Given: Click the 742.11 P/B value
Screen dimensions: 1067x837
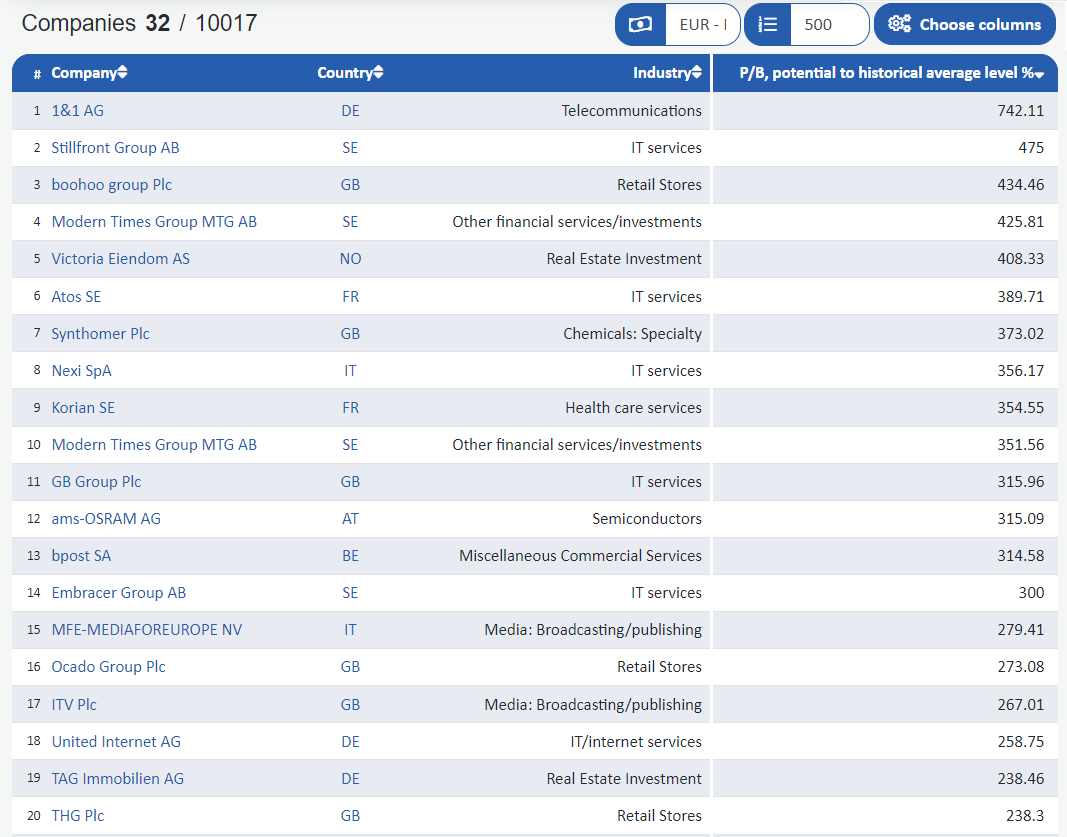Looking at the screenshot, I should (1020, 110).
